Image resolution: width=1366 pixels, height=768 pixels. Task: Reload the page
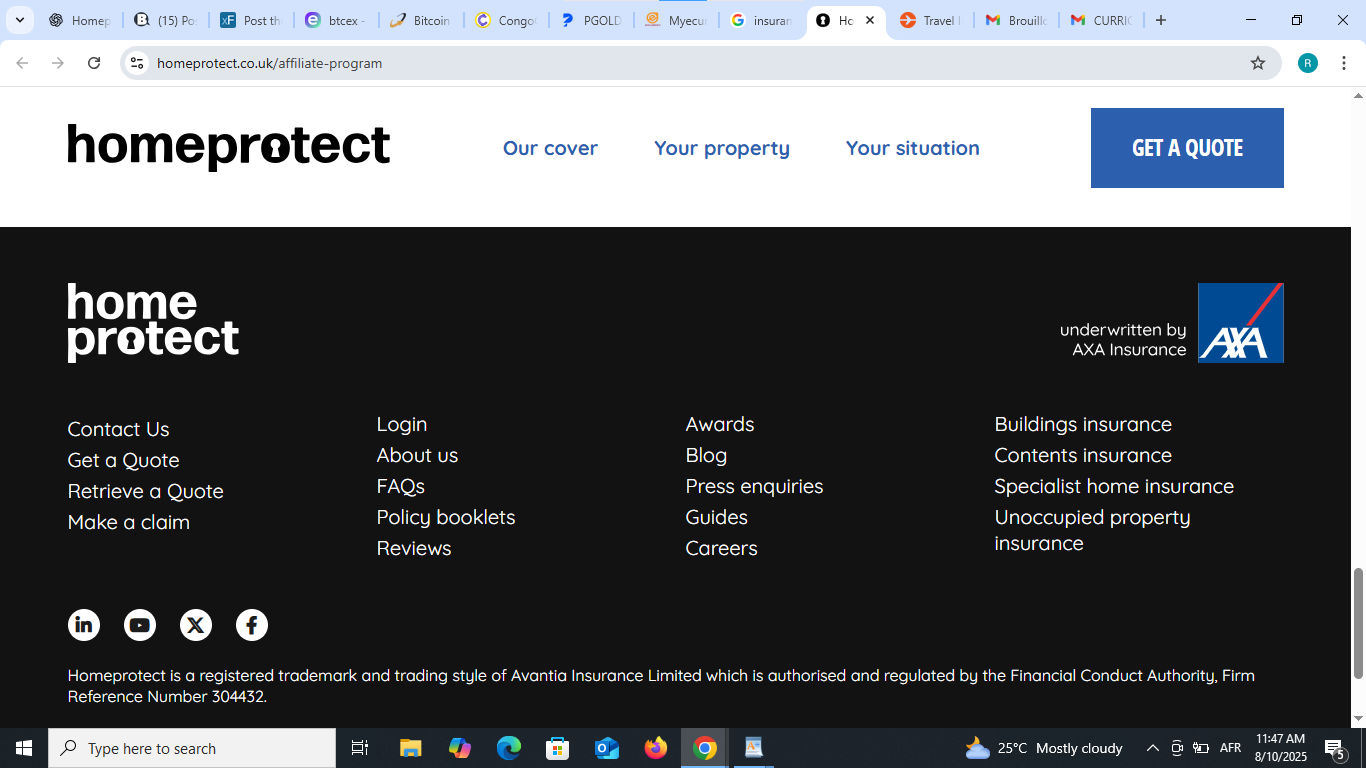point(94,63)
